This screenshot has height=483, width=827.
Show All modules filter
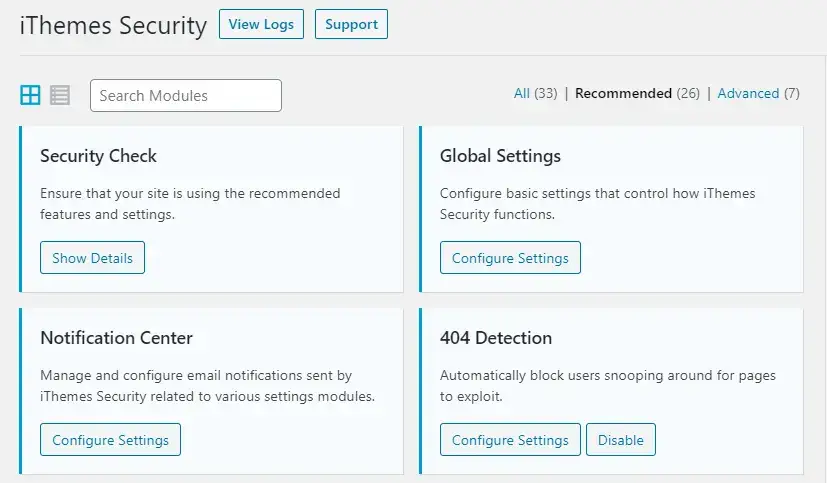click(522, 93)
